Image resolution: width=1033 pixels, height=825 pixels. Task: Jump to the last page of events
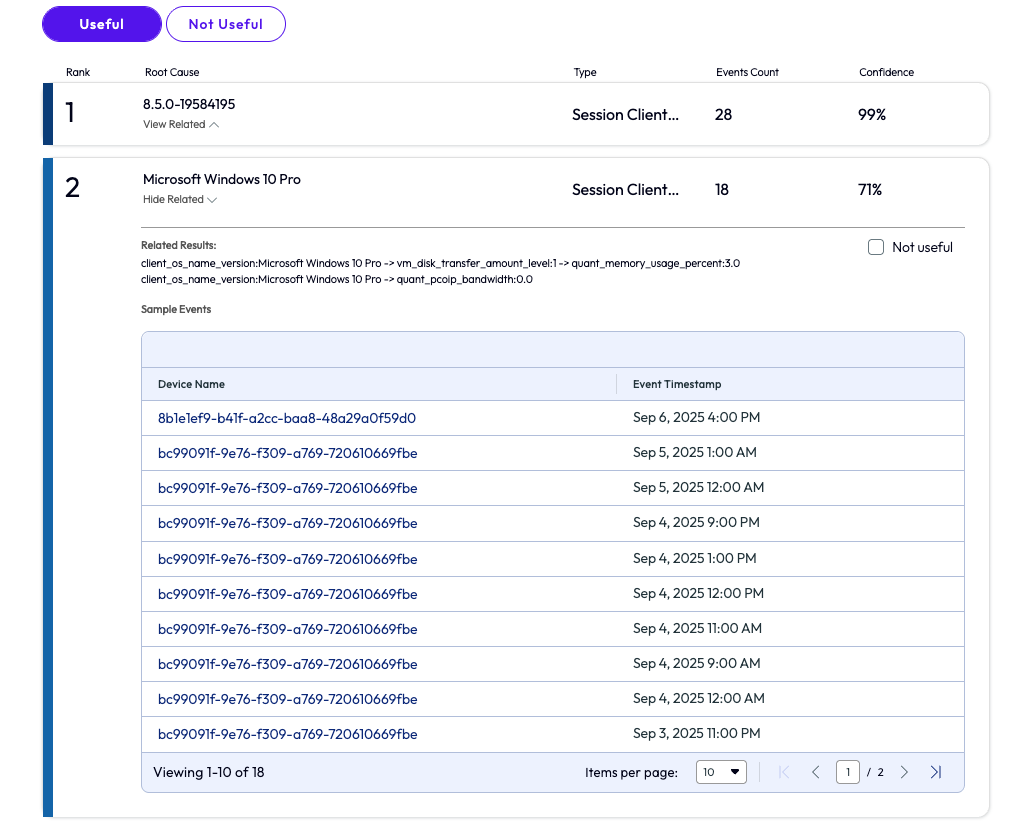[936, 771]
